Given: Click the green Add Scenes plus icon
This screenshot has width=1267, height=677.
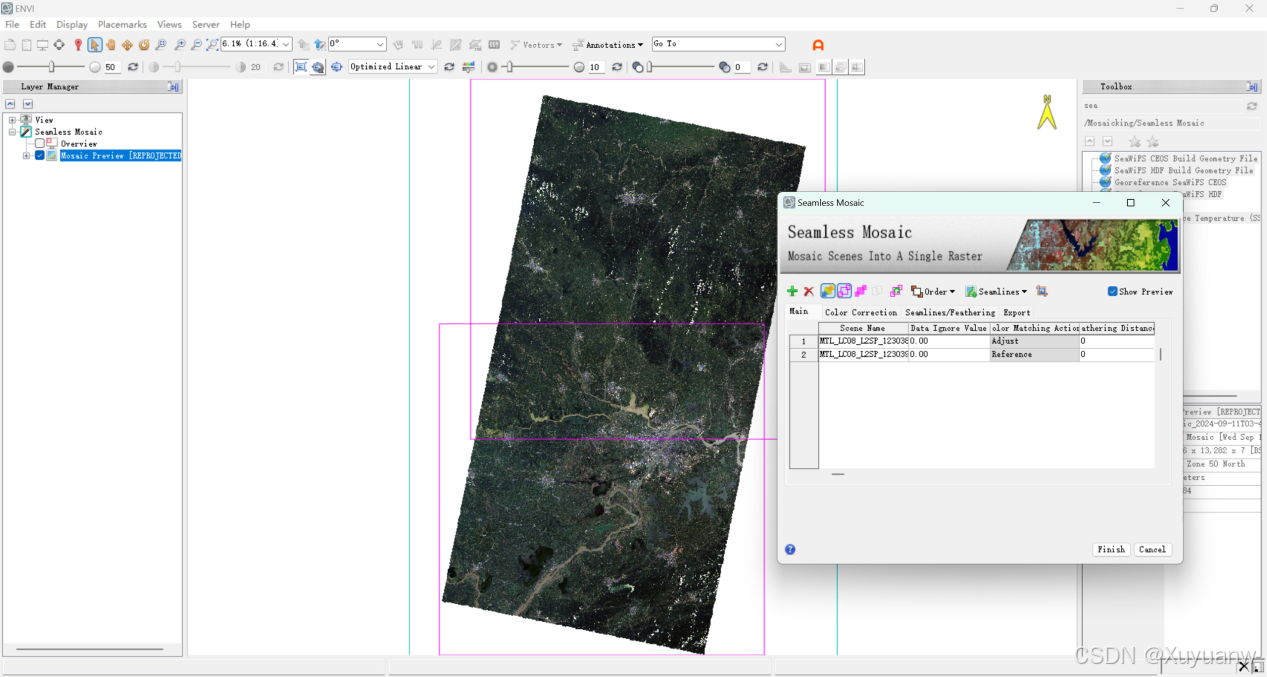Looking at the screenshot, I should [x=792, y=291].
